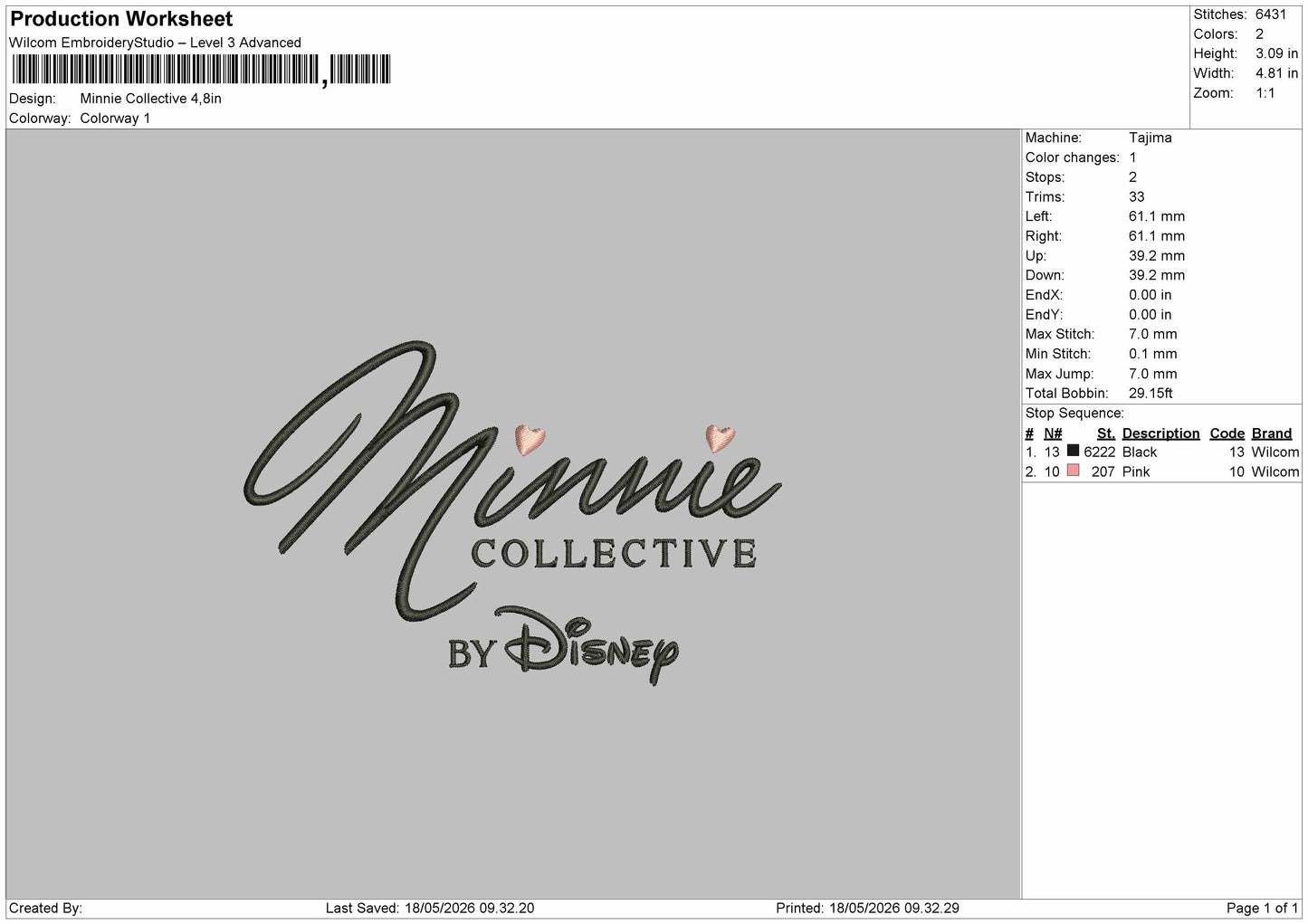The height and width of the screenshot is (924, 1308).
Task: Click the Stops row label
Action: tap(1045, 177)
